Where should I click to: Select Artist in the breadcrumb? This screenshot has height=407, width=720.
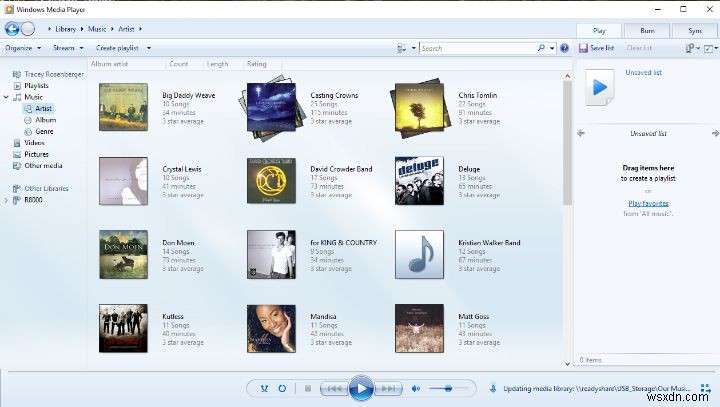coord(126,29)
